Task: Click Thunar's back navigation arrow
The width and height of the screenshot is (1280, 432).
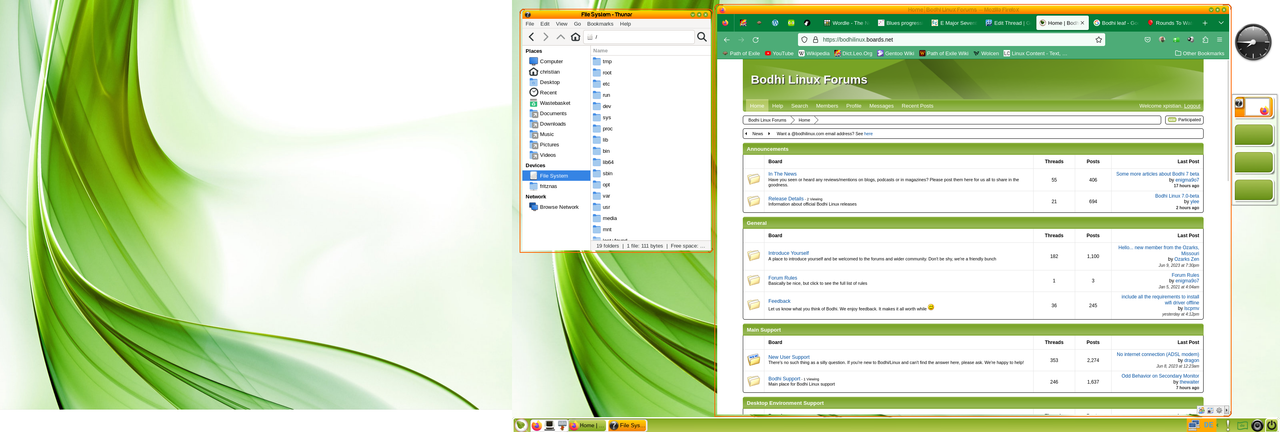Action: click(531, 37)
